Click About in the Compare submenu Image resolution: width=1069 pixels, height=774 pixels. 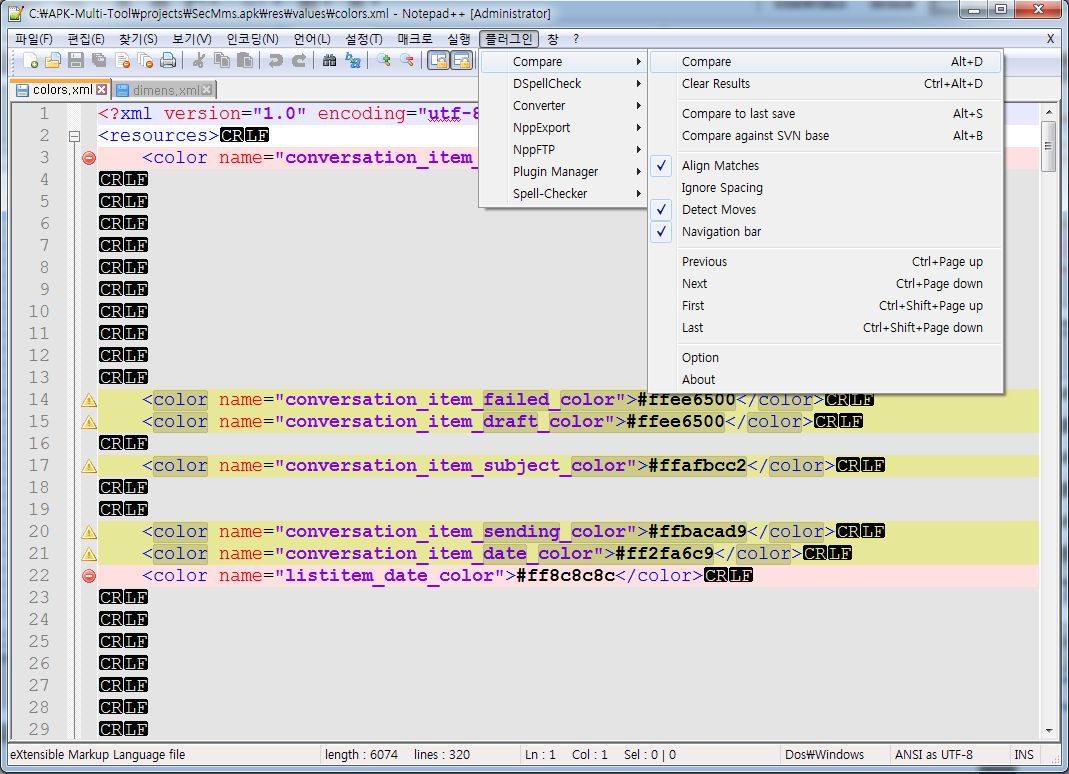pyautogui.click(x=698, y=380)
